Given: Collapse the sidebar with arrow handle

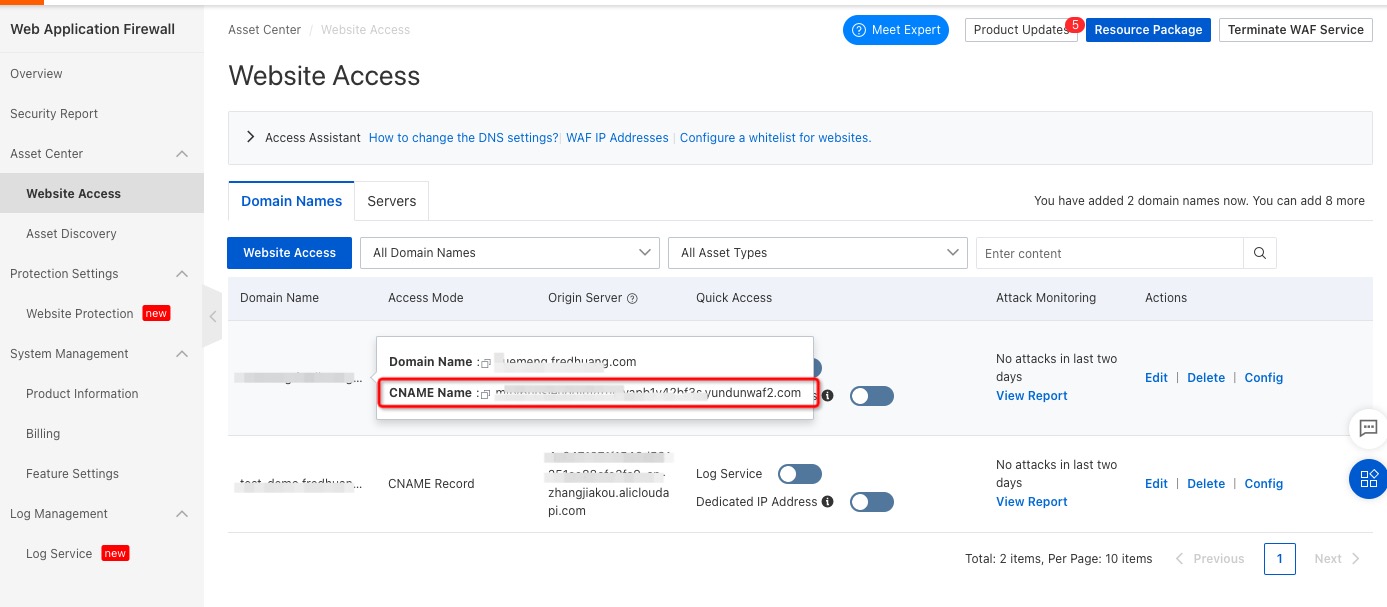Looking at the screenshot, I should pos(212,316).
